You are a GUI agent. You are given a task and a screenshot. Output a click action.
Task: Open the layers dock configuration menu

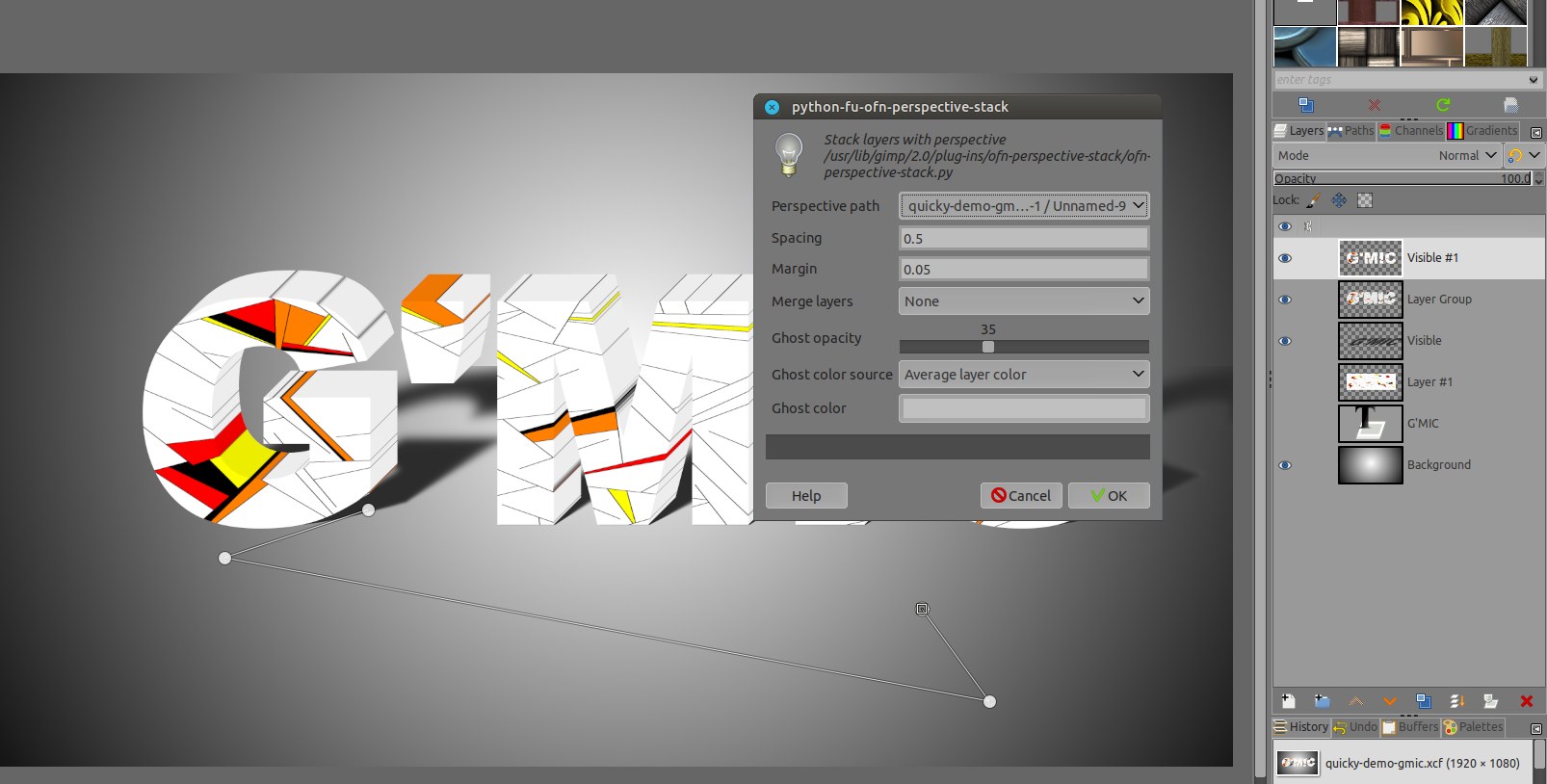tap(1535, 132)
